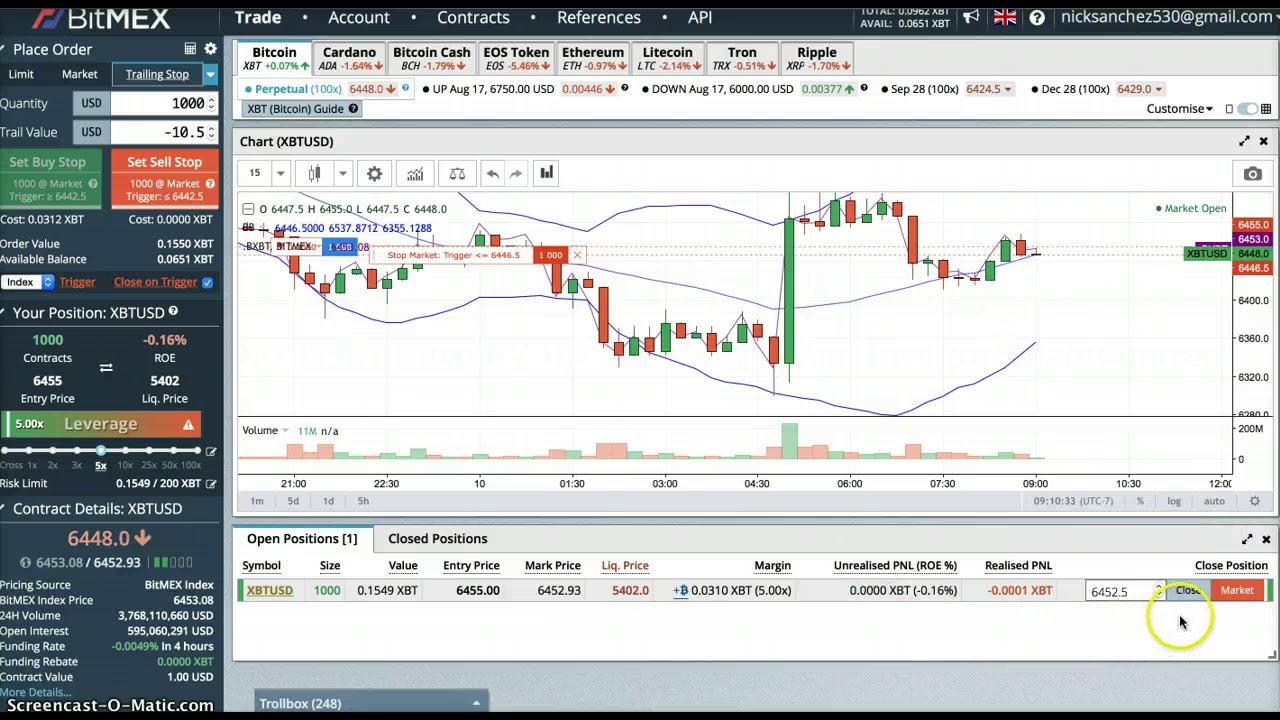Click the XBTUSD symbol in positions table
1280x720 pixels.
point(270,591)
